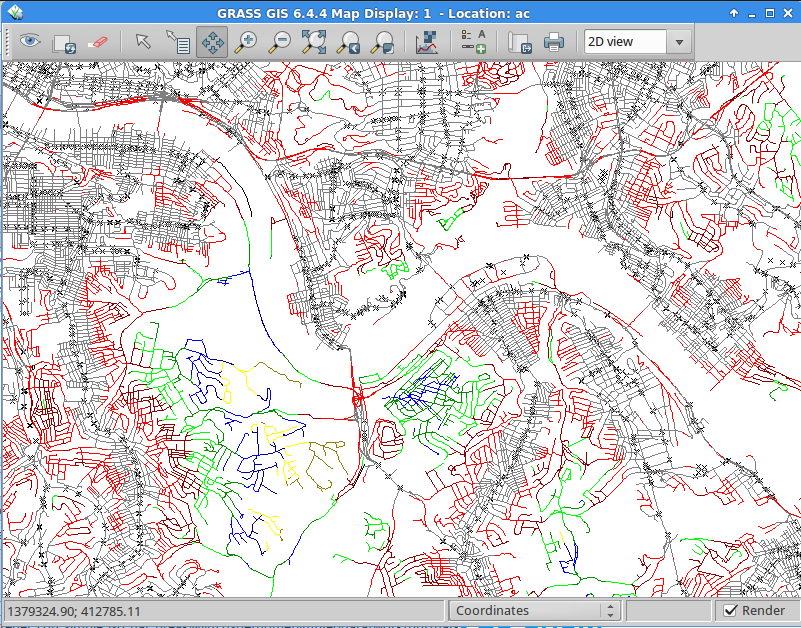Add map elements overlay icon
This screenshot has height=628, width=801.
click(473, 42)
